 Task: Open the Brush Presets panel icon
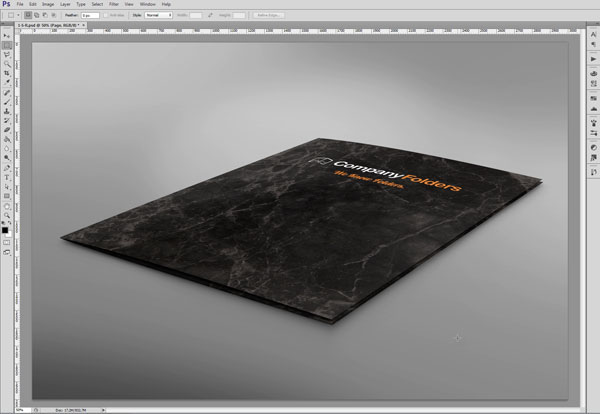pos(593,133)
